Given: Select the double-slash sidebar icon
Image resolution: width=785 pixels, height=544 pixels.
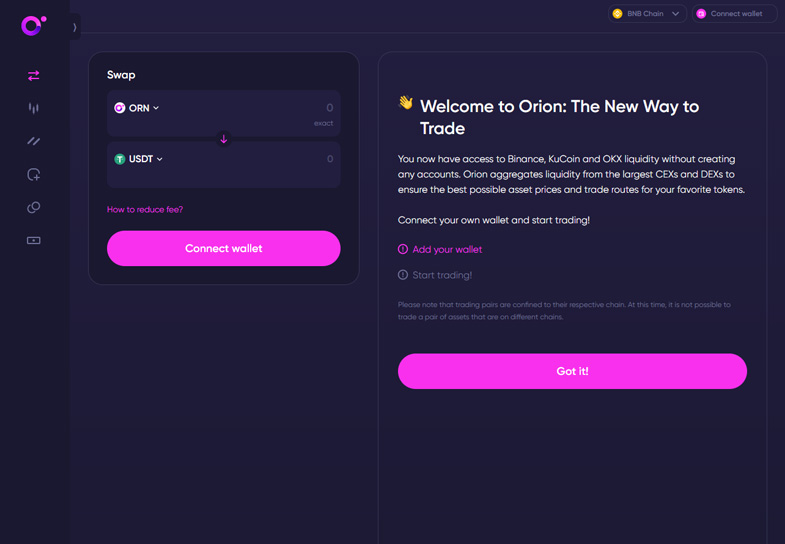Looking at the screenshot, I should click(34, 141).
